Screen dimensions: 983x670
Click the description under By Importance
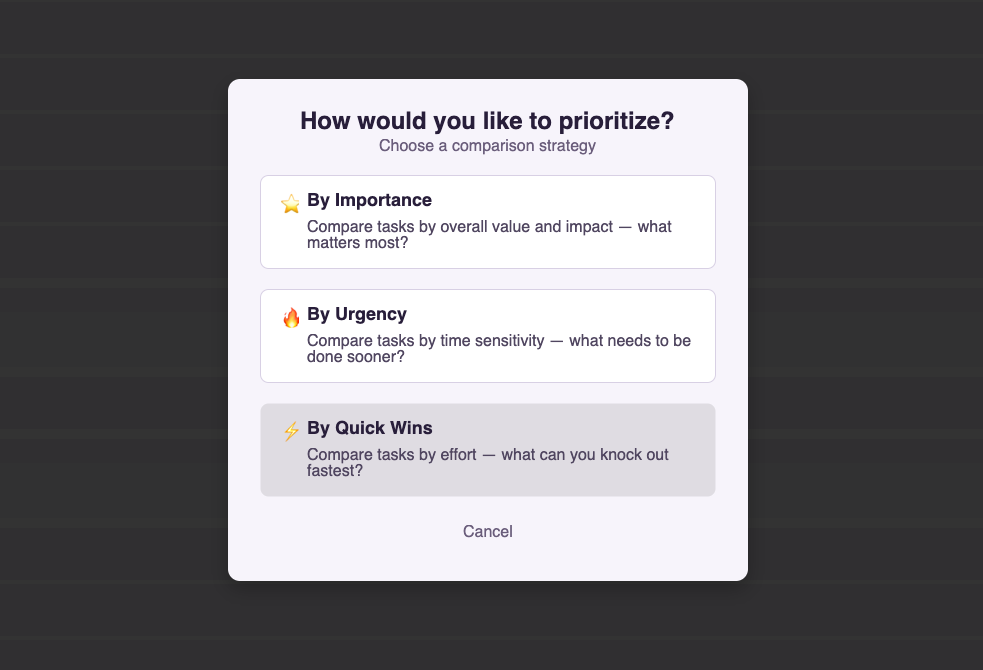click(x=489, y=234)
